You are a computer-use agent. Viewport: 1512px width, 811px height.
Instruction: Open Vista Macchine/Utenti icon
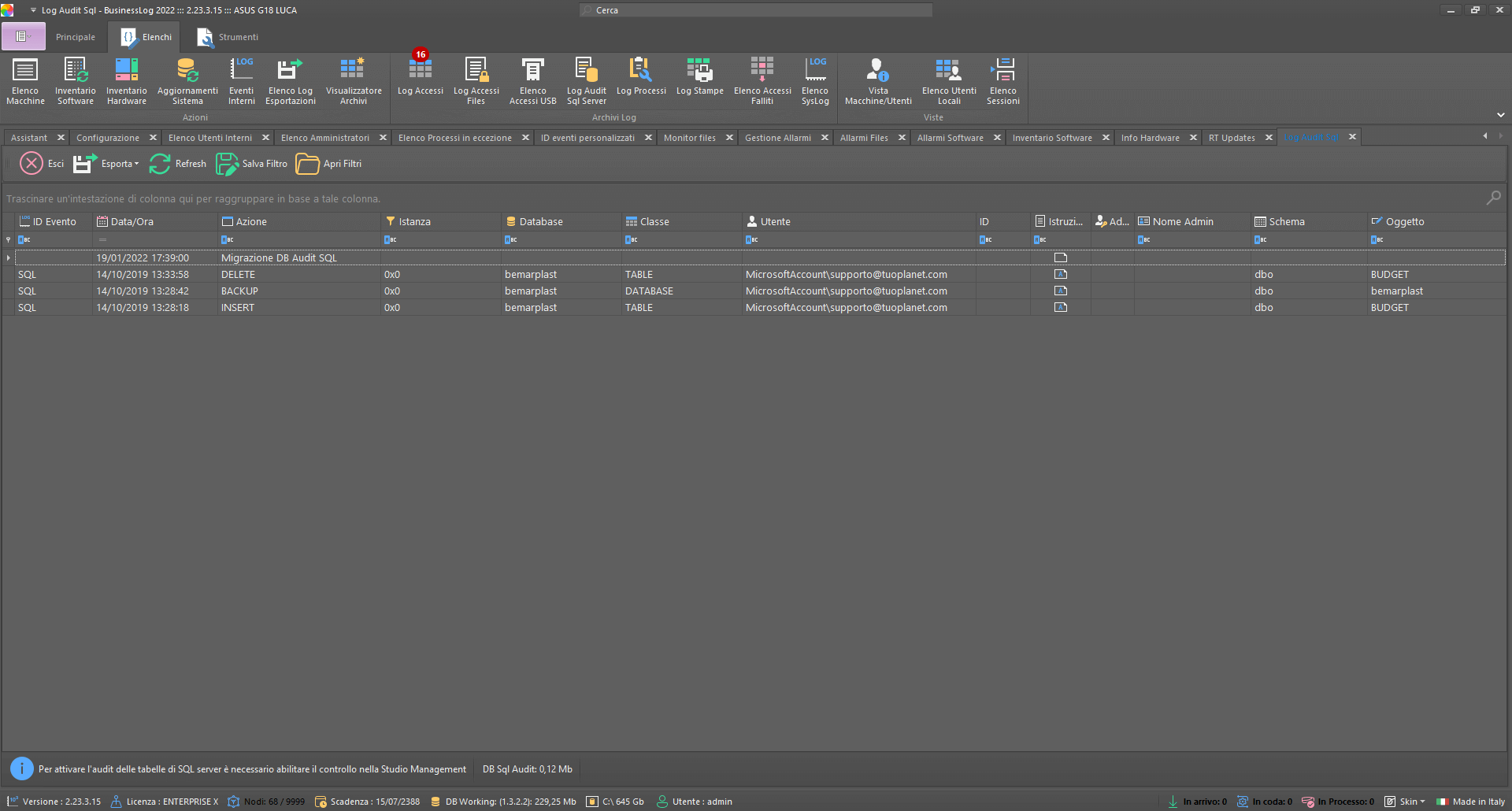point(878,81)
